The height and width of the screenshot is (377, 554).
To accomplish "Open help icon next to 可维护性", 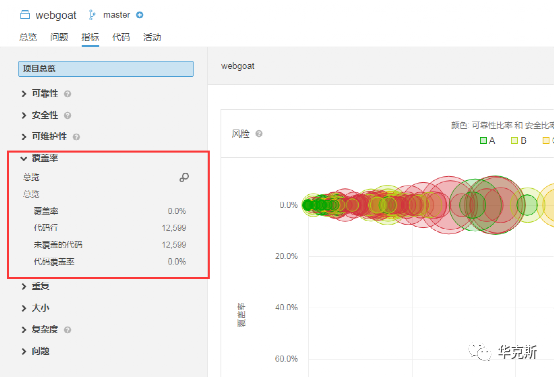I will coord(76,137).
